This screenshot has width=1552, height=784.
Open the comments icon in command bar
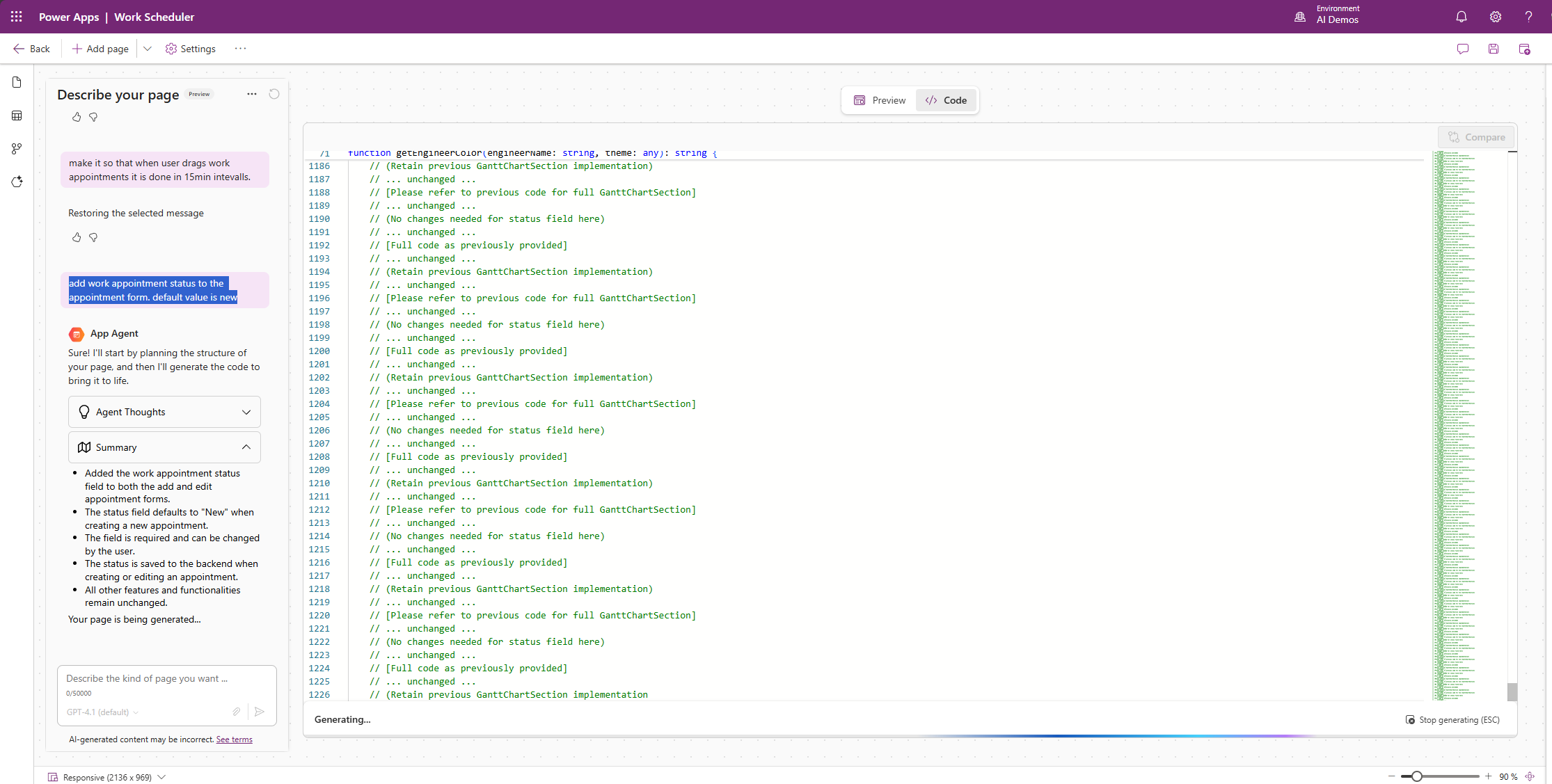[x=1463, y=49]
